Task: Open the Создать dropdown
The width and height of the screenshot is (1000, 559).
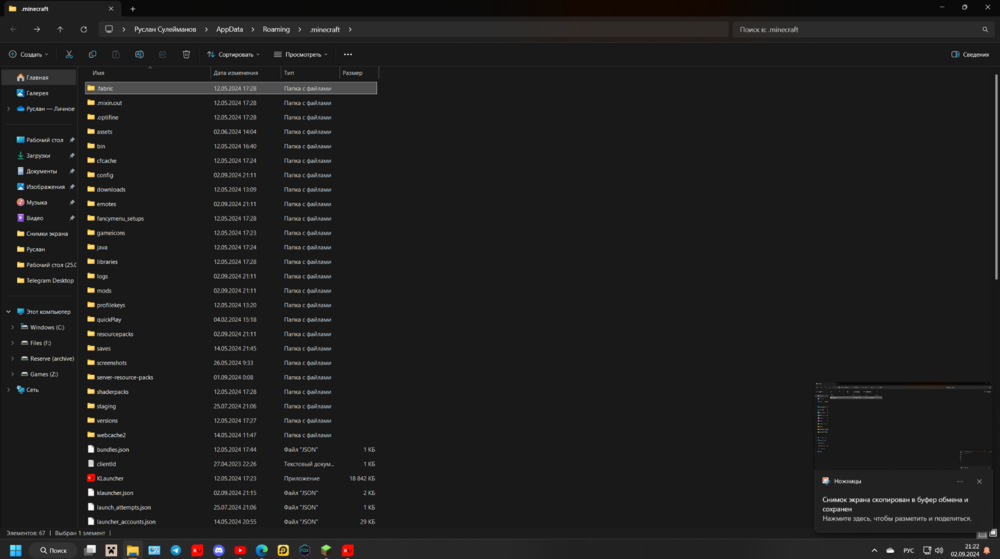Action: point(29,55)
